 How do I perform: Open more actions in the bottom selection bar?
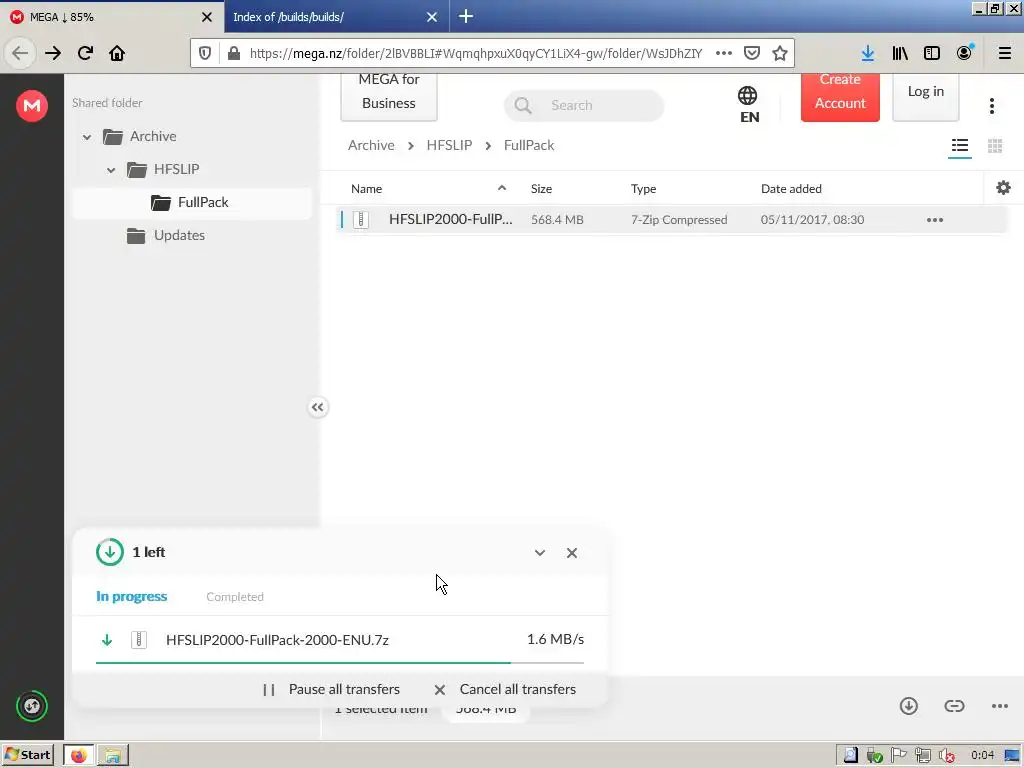pyautogui.click(x=1000, y=706)
